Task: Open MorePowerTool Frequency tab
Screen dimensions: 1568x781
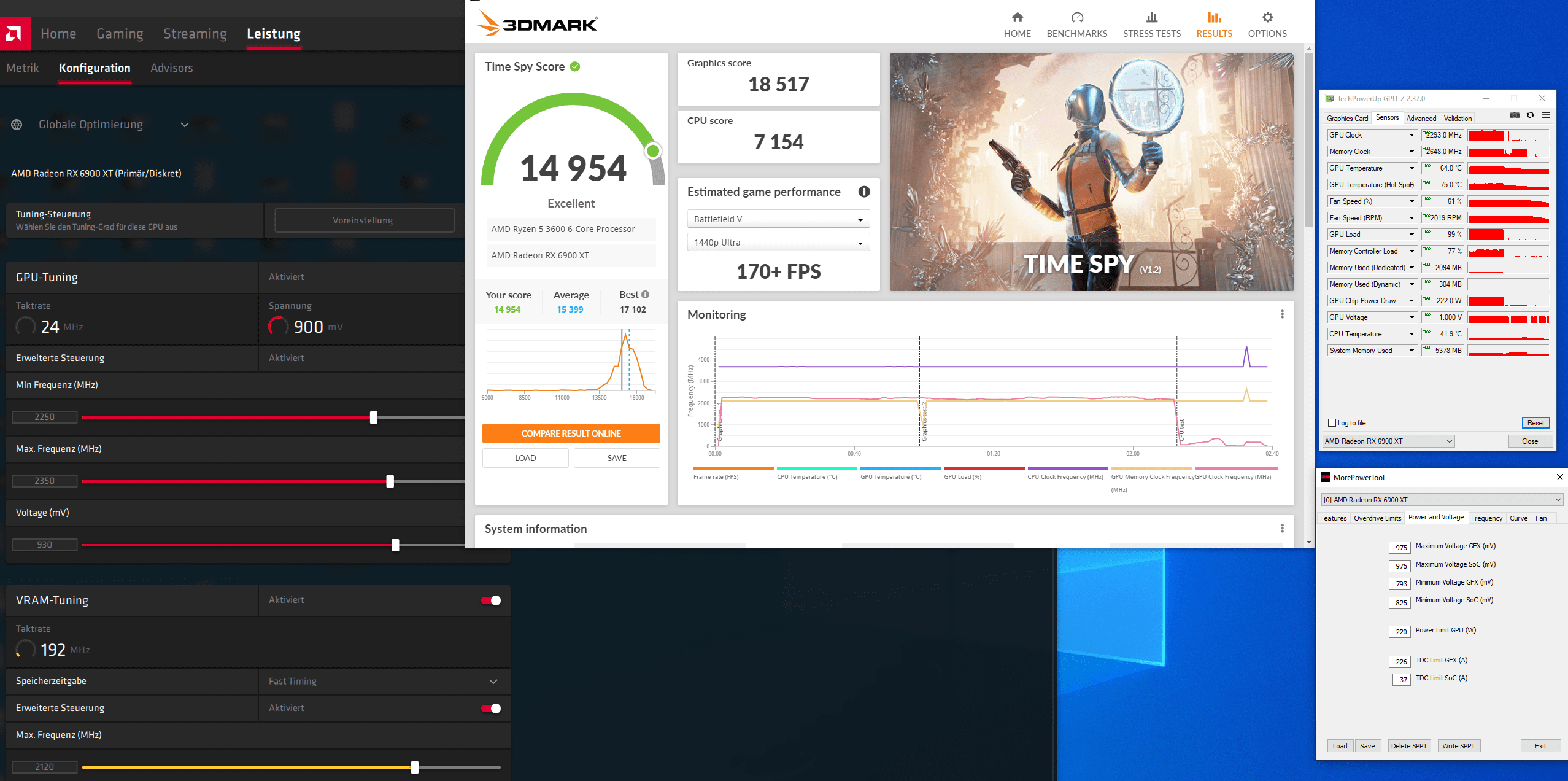Action: pyautogui.click(x=1486, y=518)
